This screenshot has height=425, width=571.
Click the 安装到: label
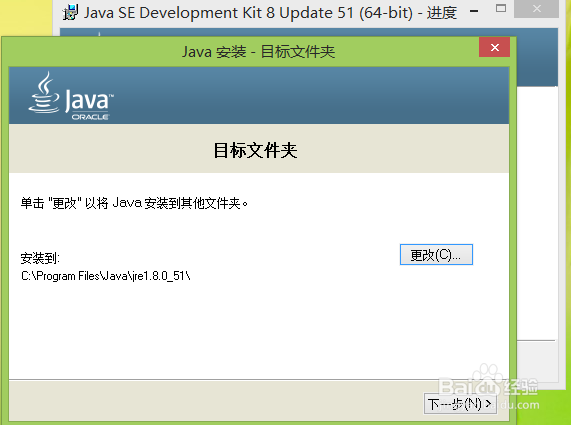click(40, 258)
